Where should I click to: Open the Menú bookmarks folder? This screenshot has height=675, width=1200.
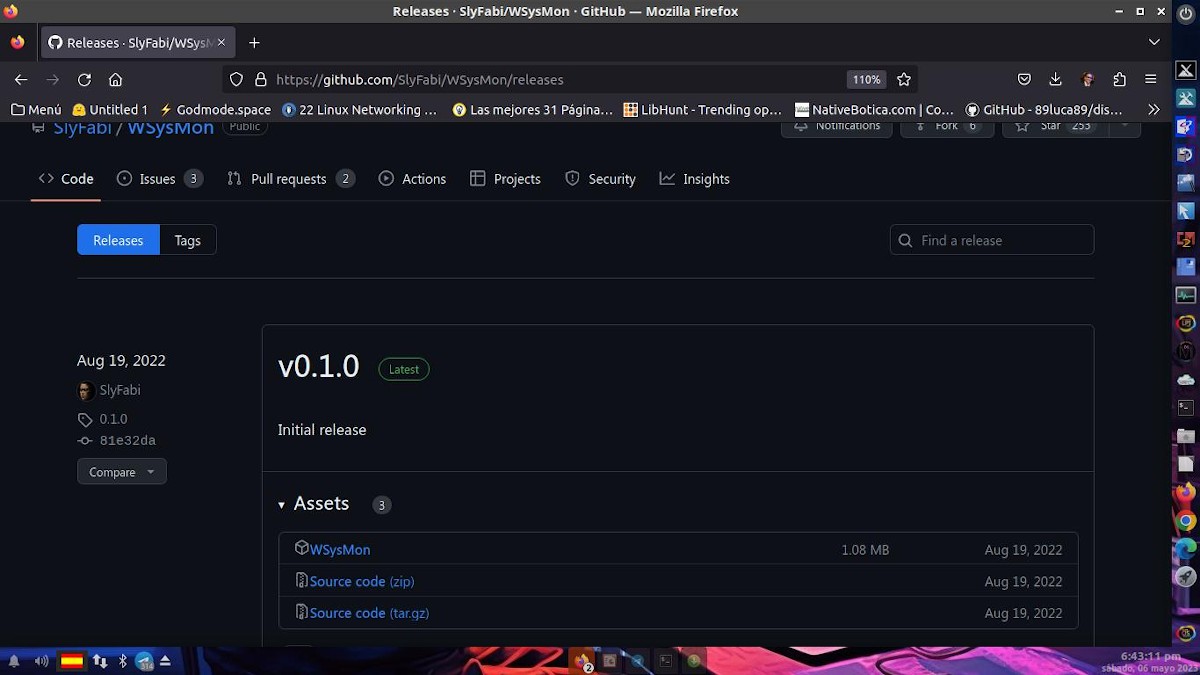[36, 110]
